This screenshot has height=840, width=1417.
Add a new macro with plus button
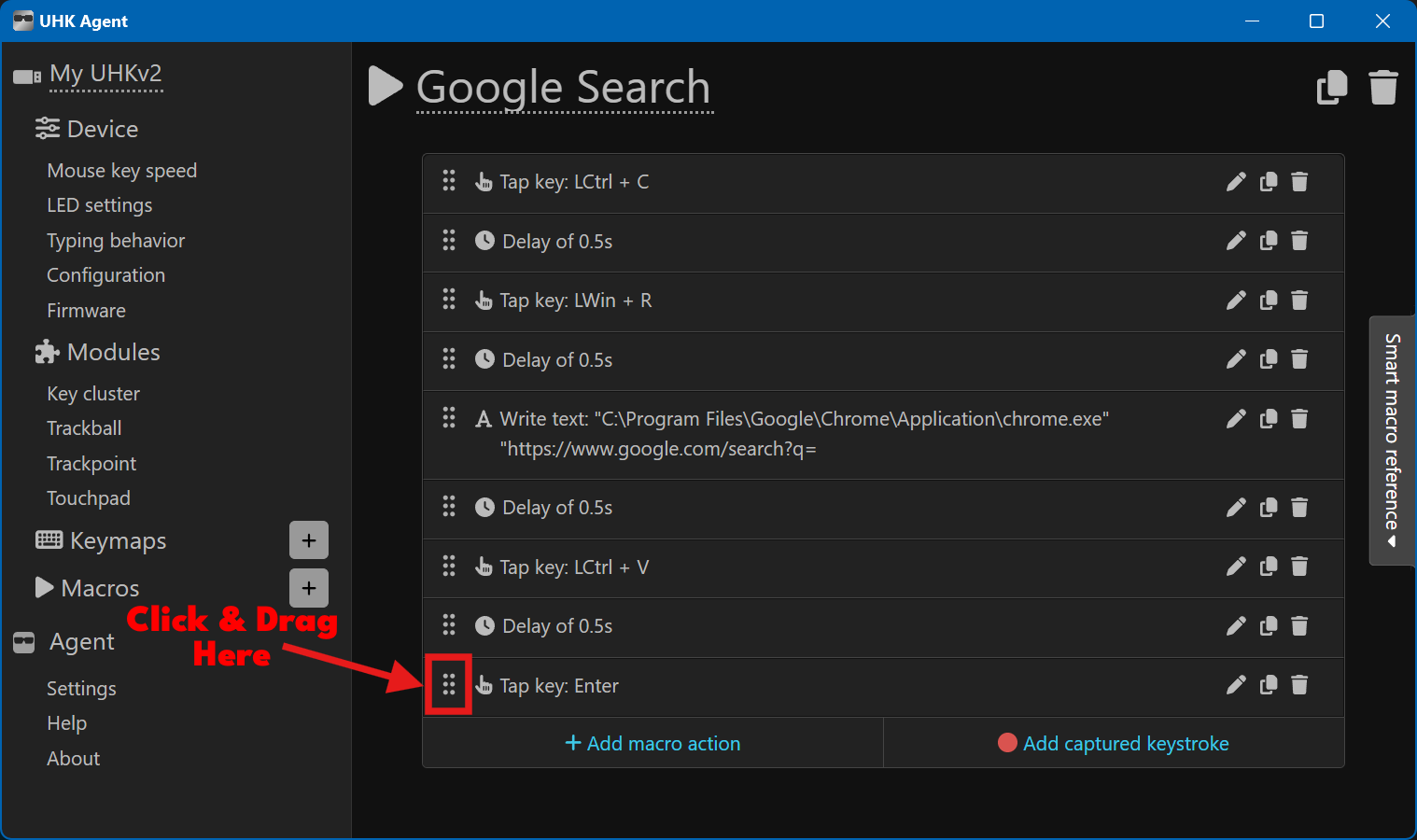tap(309, 588)
